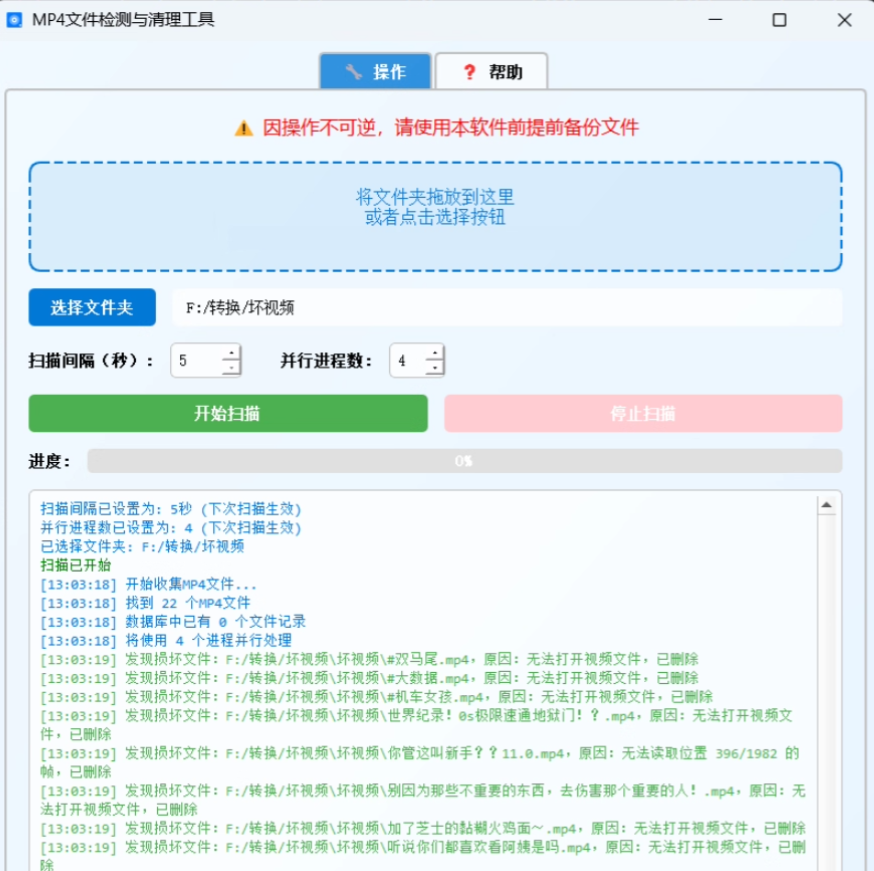Viewport: 874px width, 871px height.
Task: Click the 进度 progress bar
Action: [x=464, y=461]
